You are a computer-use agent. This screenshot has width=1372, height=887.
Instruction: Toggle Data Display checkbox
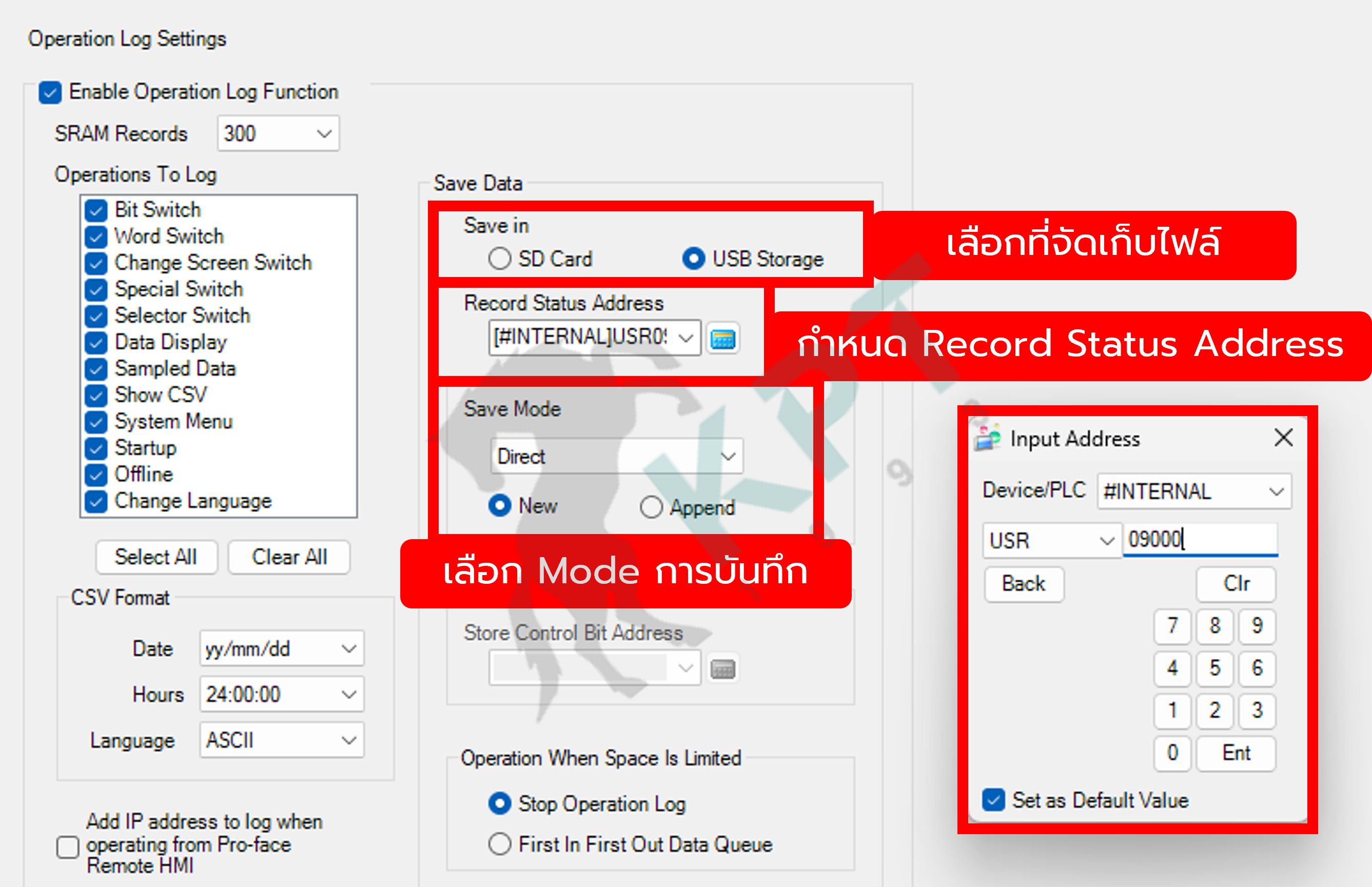95,343
